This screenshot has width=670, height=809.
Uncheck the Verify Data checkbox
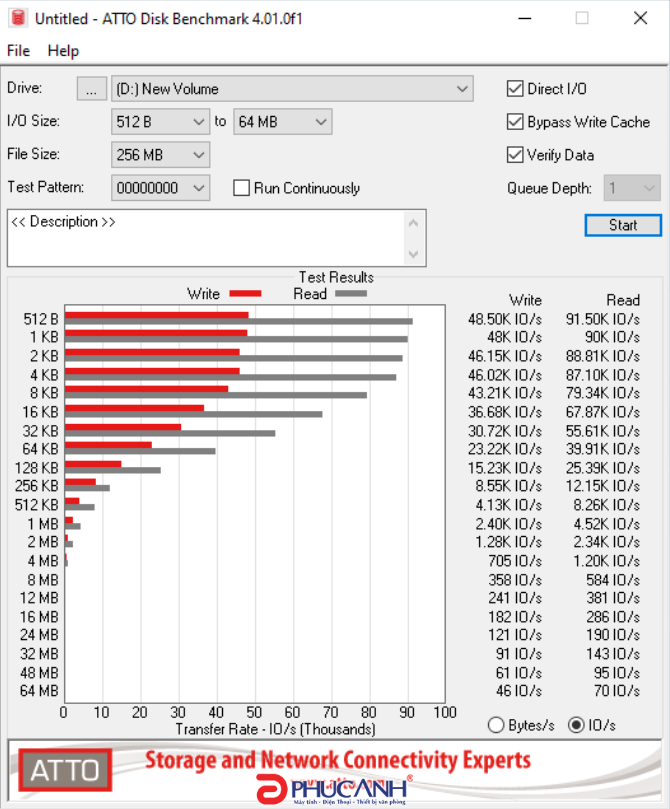pos(515,155)
